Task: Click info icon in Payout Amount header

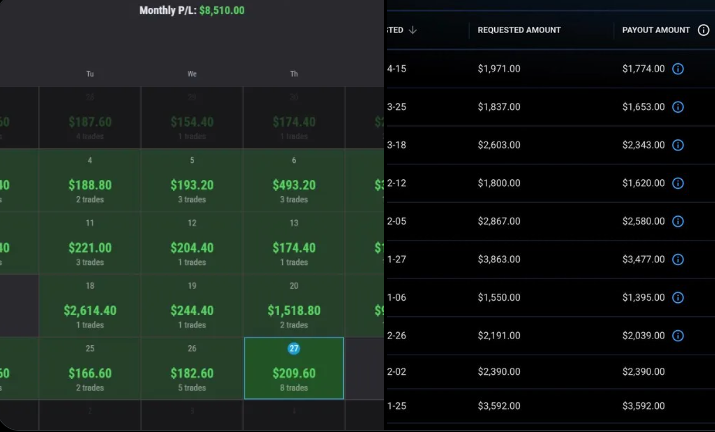Action: [x=703, y=30]
